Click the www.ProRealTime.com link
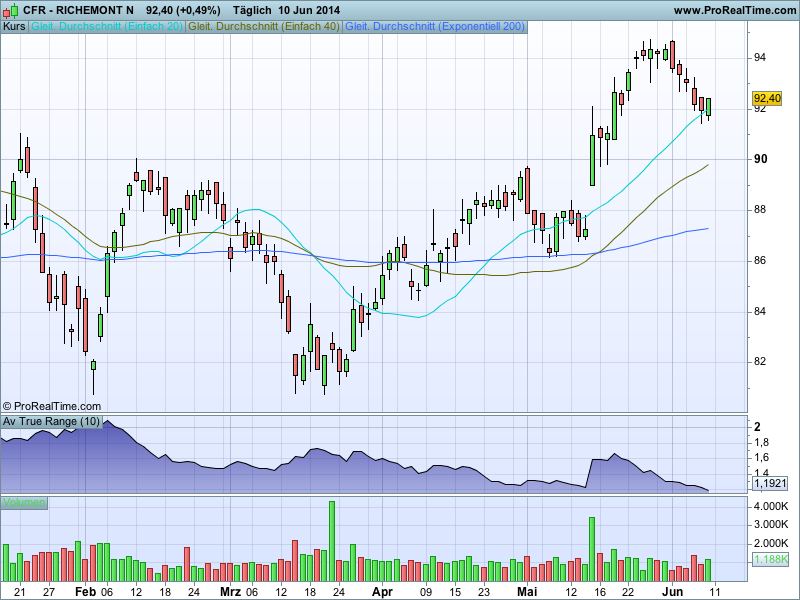This screenshot has width=800, height=600. coord(735,10)
